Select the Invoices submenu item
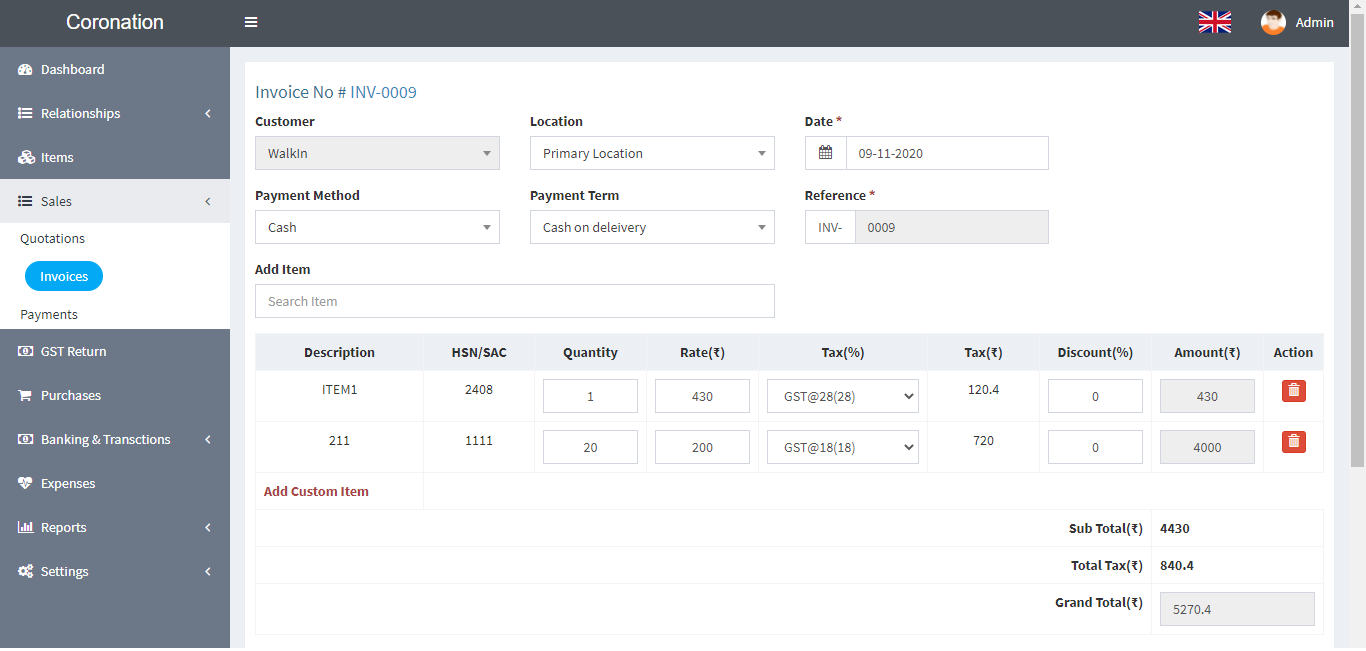 [64, 276]
